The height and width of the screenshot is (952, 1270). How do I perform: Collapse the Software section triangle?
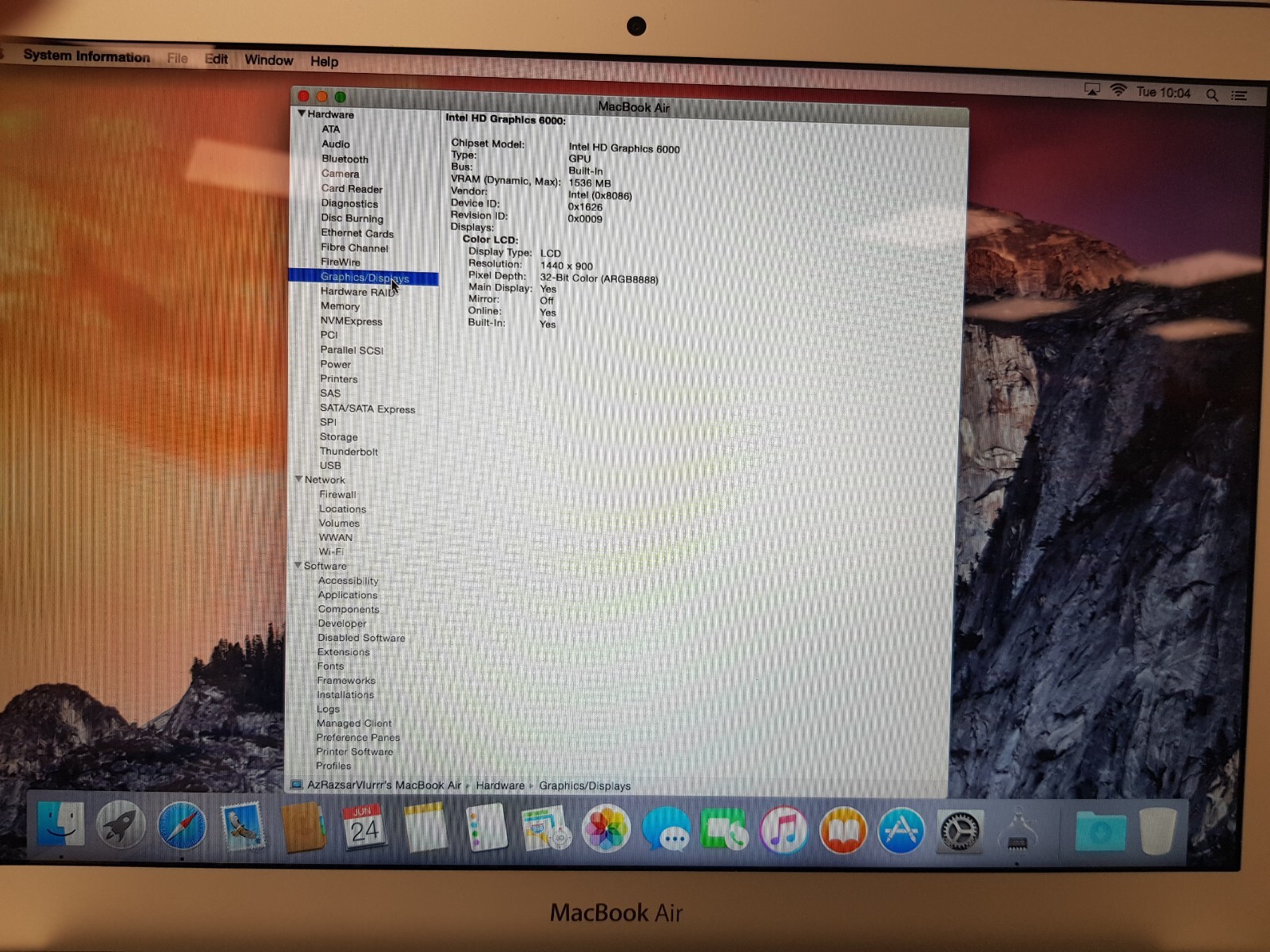coord(298,565)
